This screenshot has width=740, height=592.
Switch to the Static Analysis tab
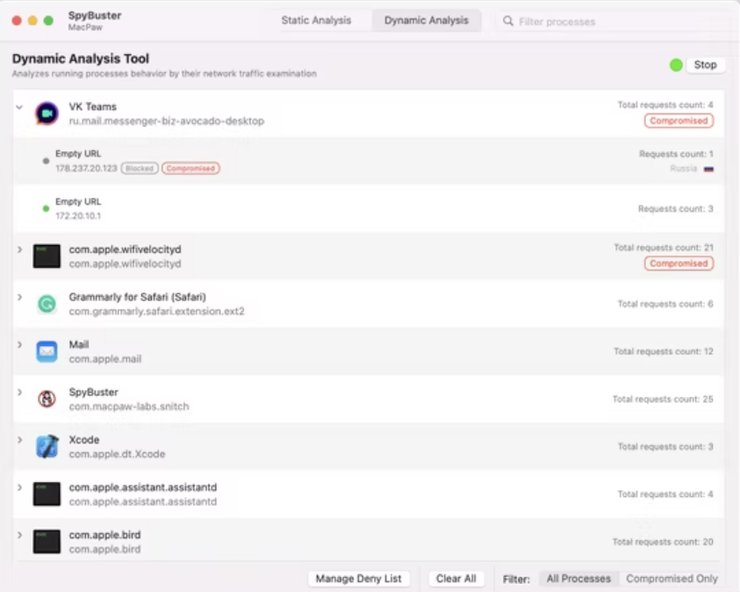click(x=316, y=20)
